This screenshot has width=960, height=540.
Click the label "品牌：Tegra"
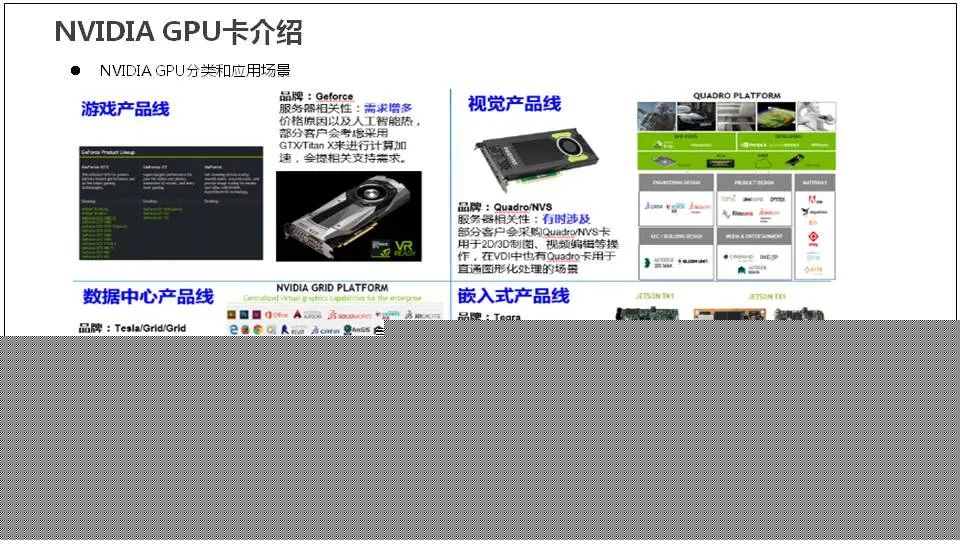coord(489,316)
